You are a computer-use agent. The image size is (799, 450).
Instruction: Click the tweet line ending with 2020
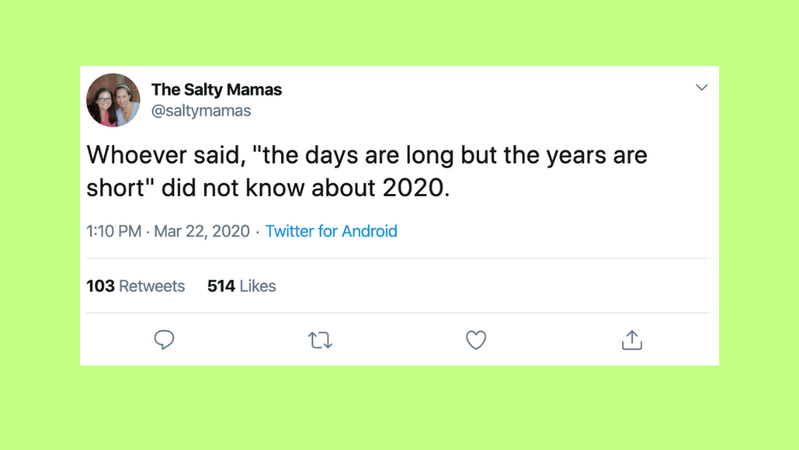click(x=268, y=188)
